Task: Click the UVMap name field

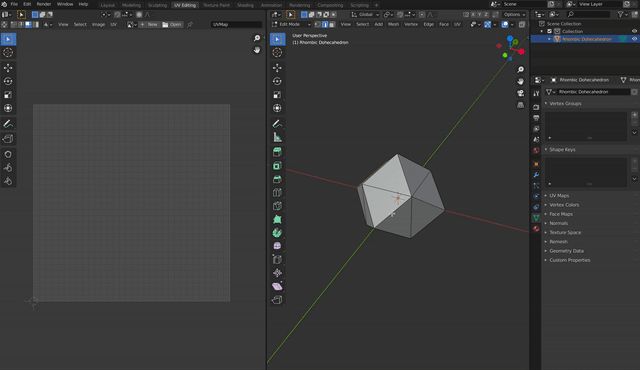Action: [x=236, y=24]
